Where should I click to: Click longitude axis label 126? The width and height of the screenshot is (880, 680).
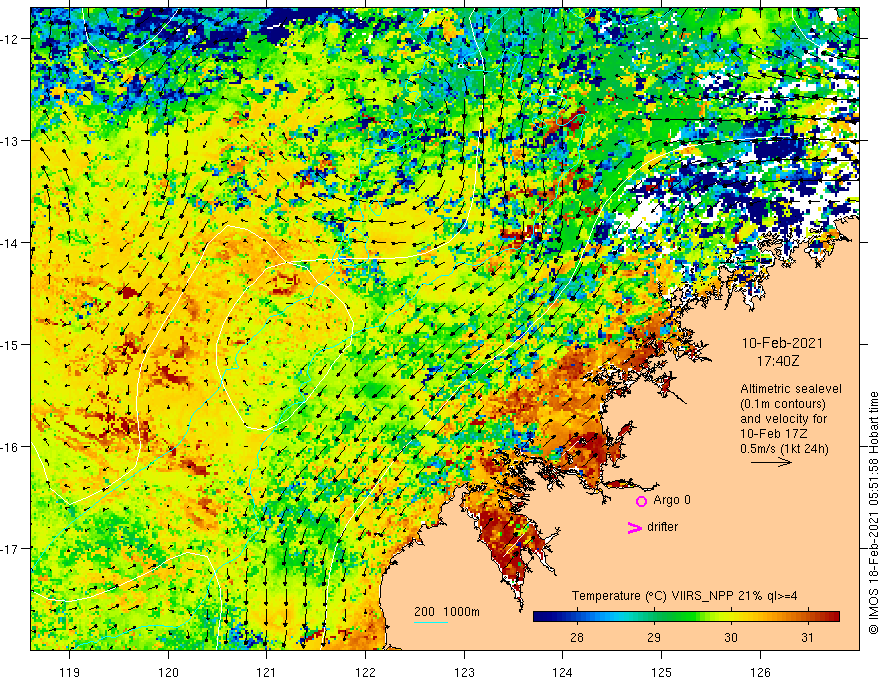coord(760,672)
